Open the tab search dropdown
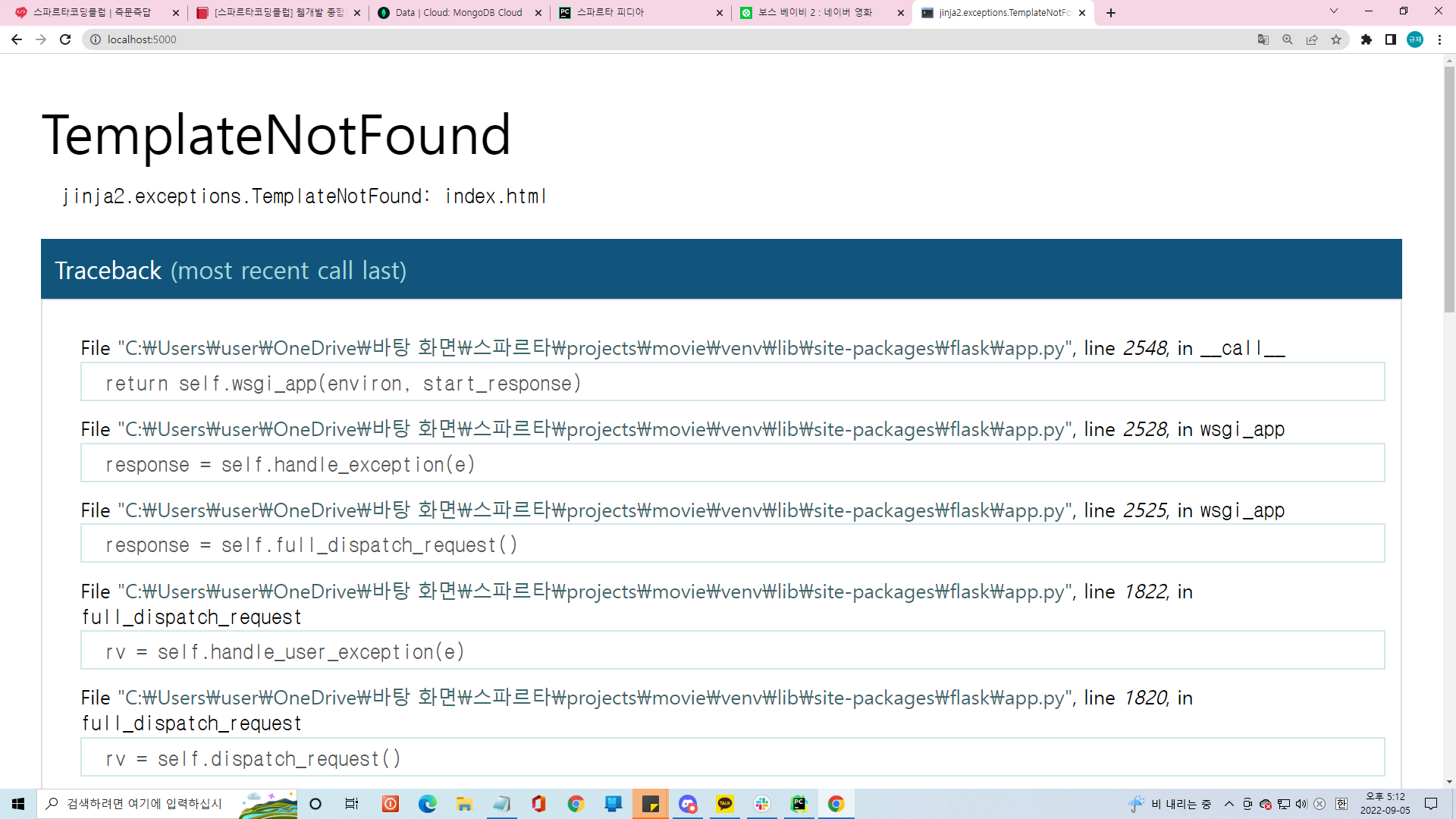1456x819 pixels. coord(1334,11)
